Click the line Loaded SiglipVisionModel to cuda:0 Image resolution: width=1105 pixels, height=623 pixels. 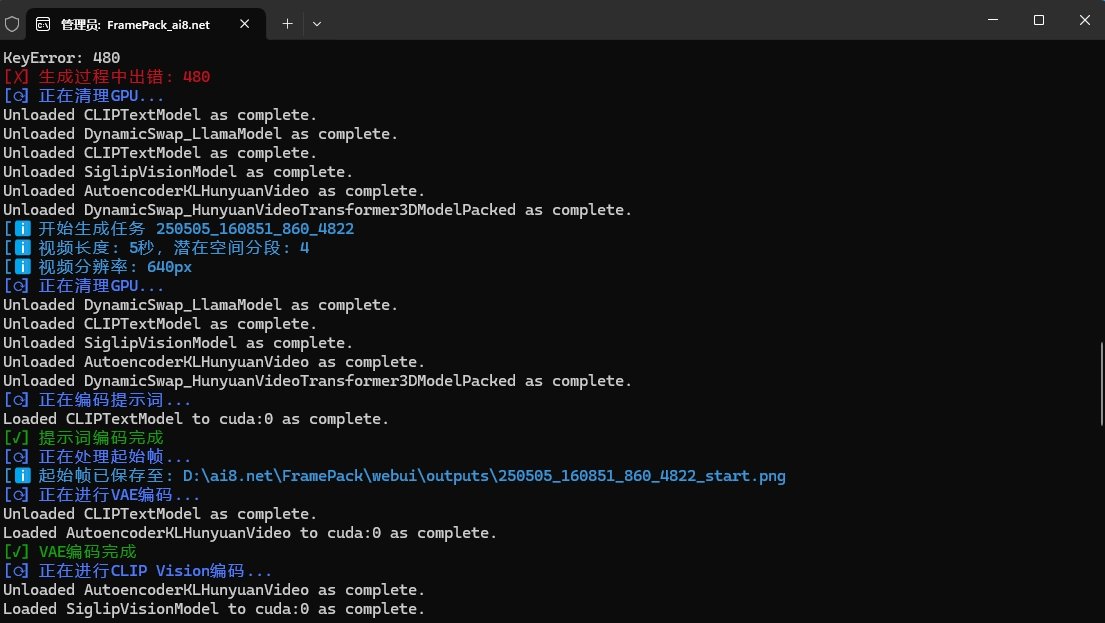tap(214, 609)
